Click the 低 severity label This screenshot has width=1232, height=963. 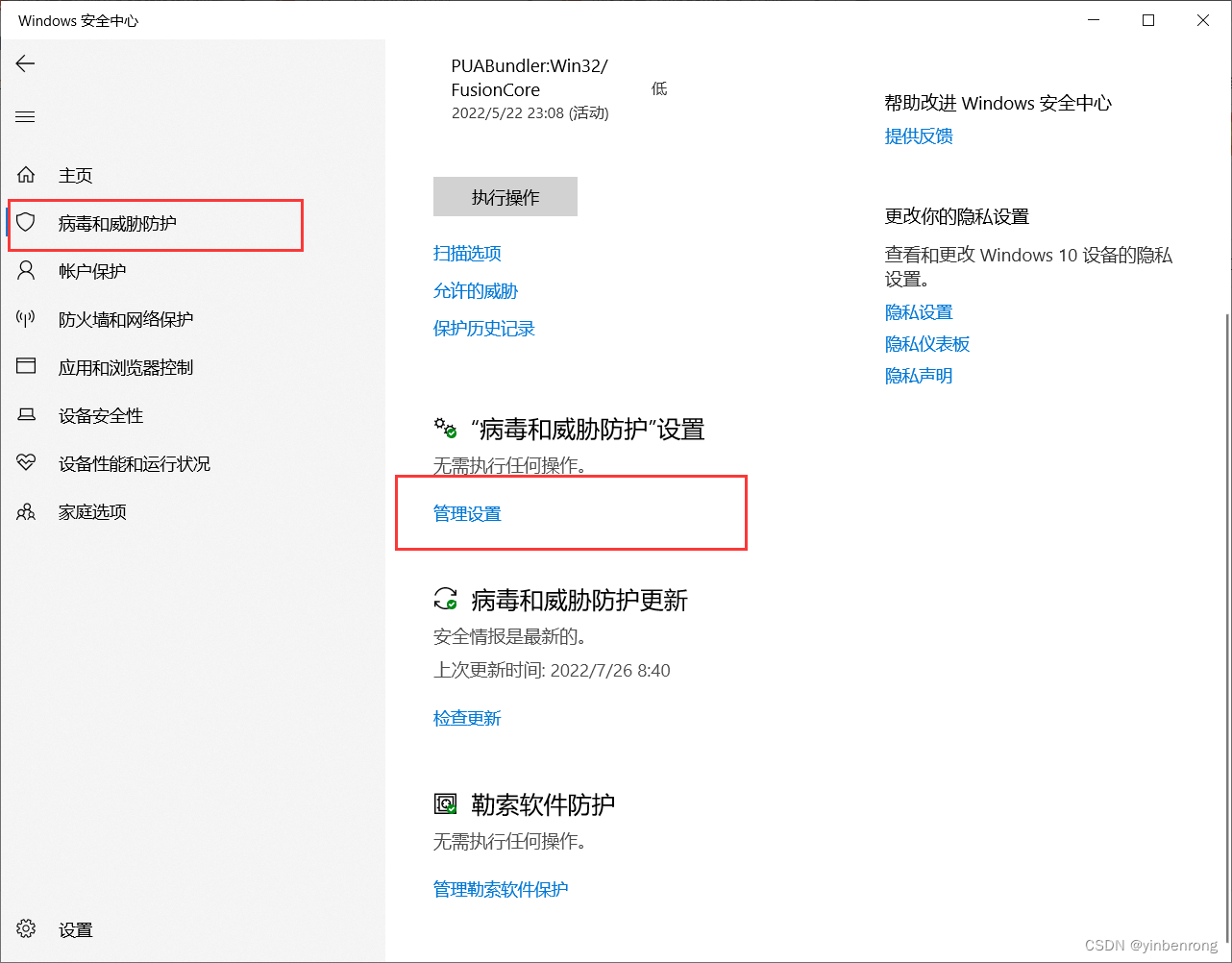[659, 88]
